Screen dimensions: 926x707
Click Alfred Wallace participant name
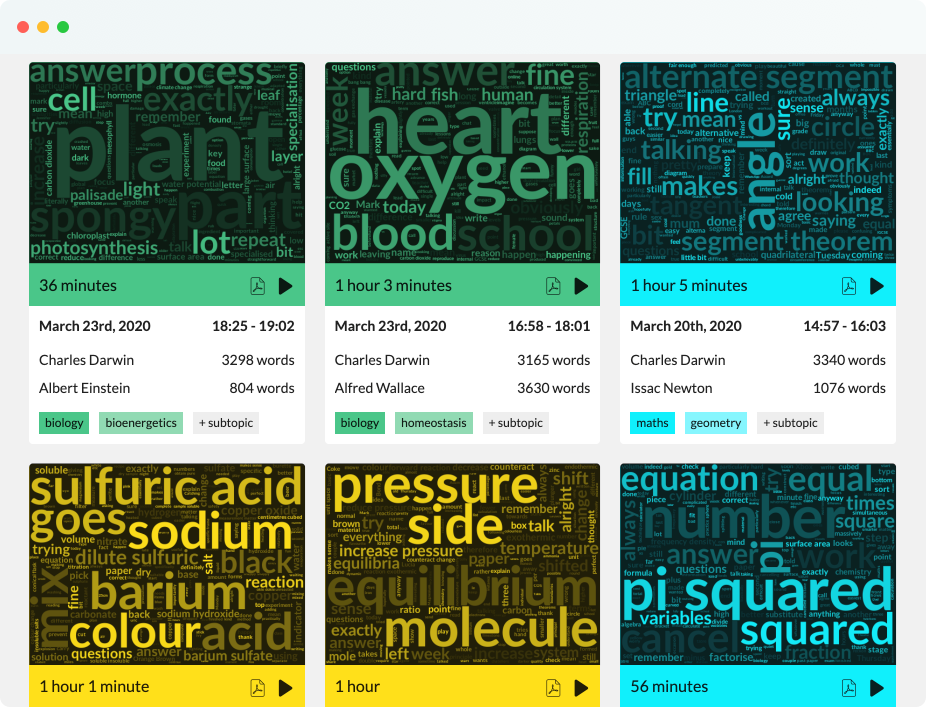380,388
